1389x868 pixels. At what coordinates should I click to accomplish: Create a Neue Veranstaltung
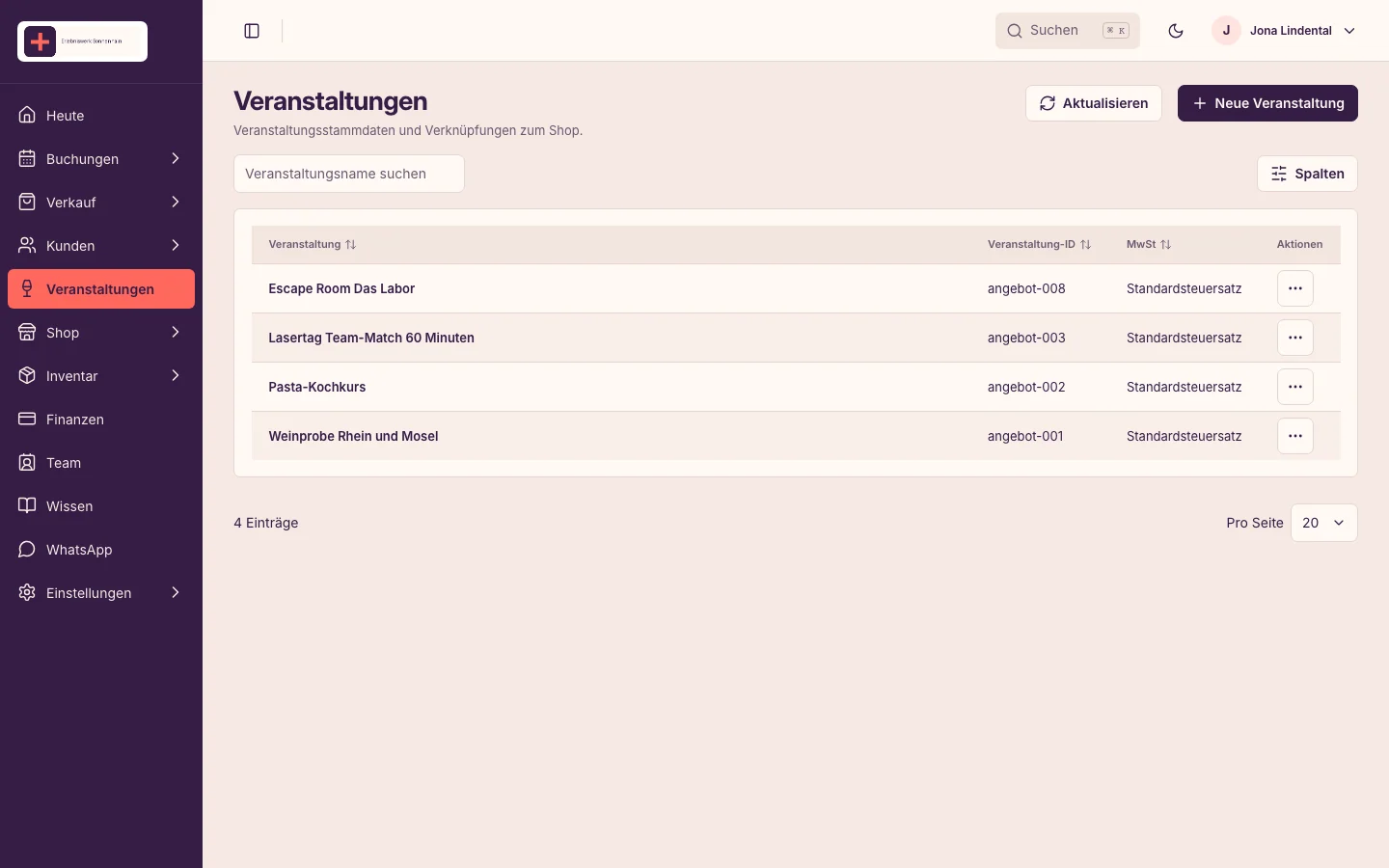pos(1267,103)
